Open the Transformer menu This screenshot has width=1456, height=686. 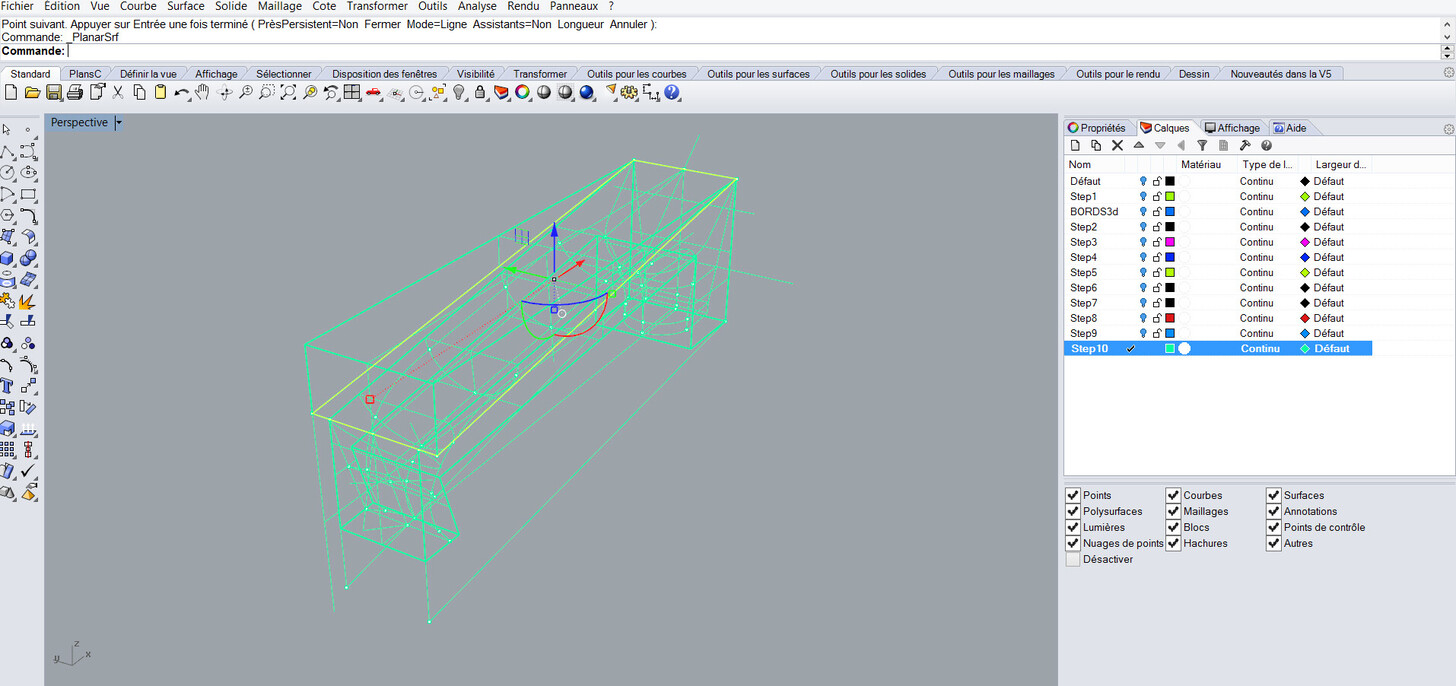pos(377,6)
